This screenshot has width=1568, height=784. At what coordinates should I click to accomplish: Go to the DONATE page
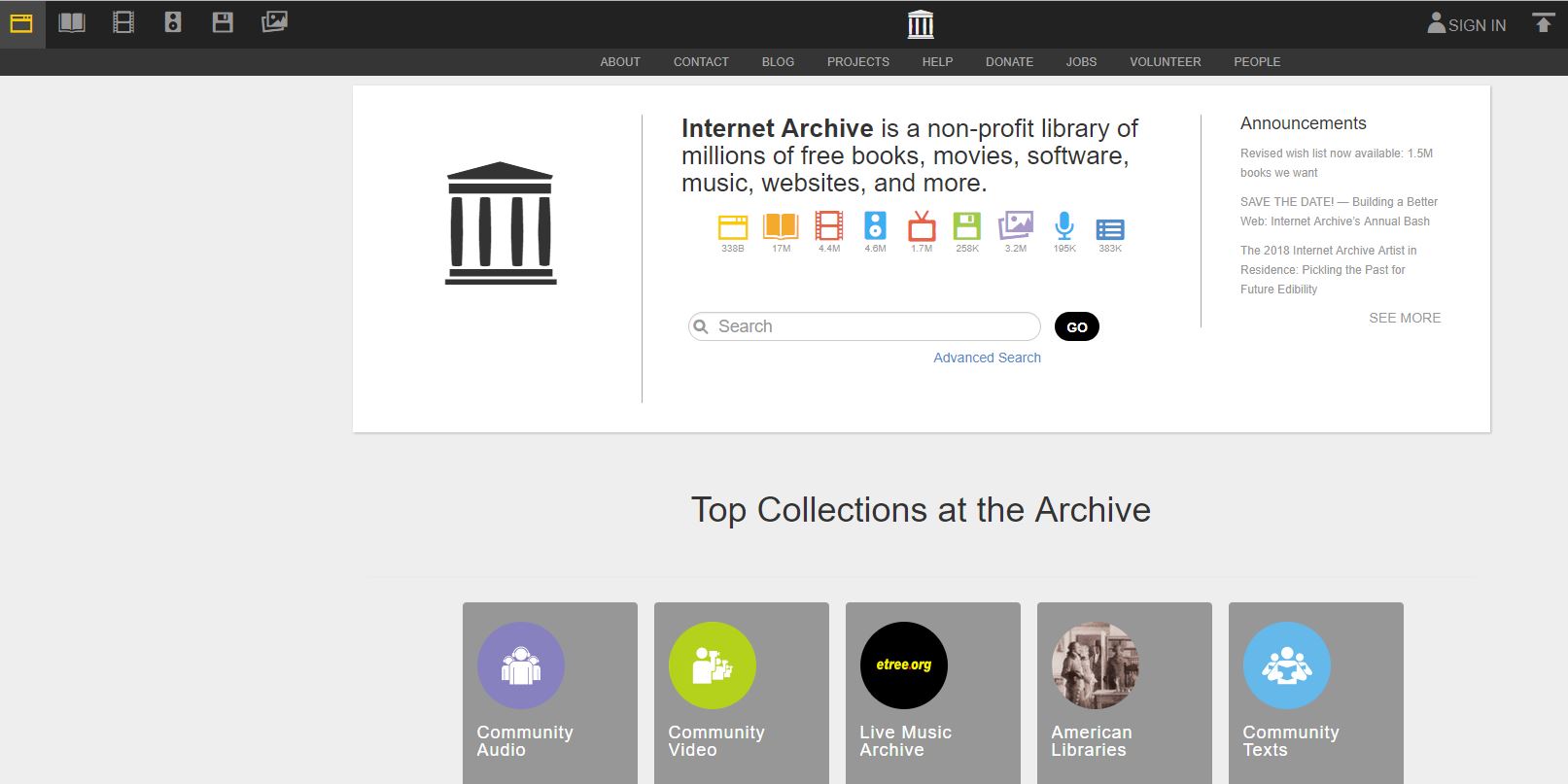(1009, 62)
